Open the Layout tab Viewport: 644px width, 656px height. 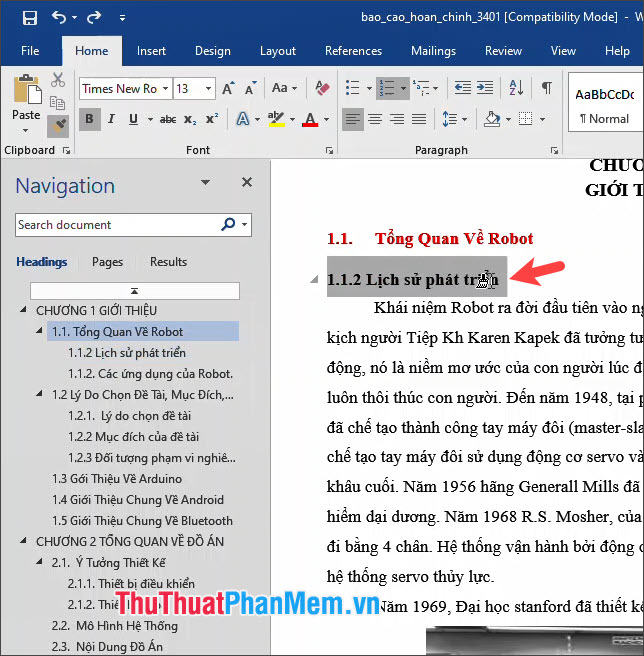(278, 51)
